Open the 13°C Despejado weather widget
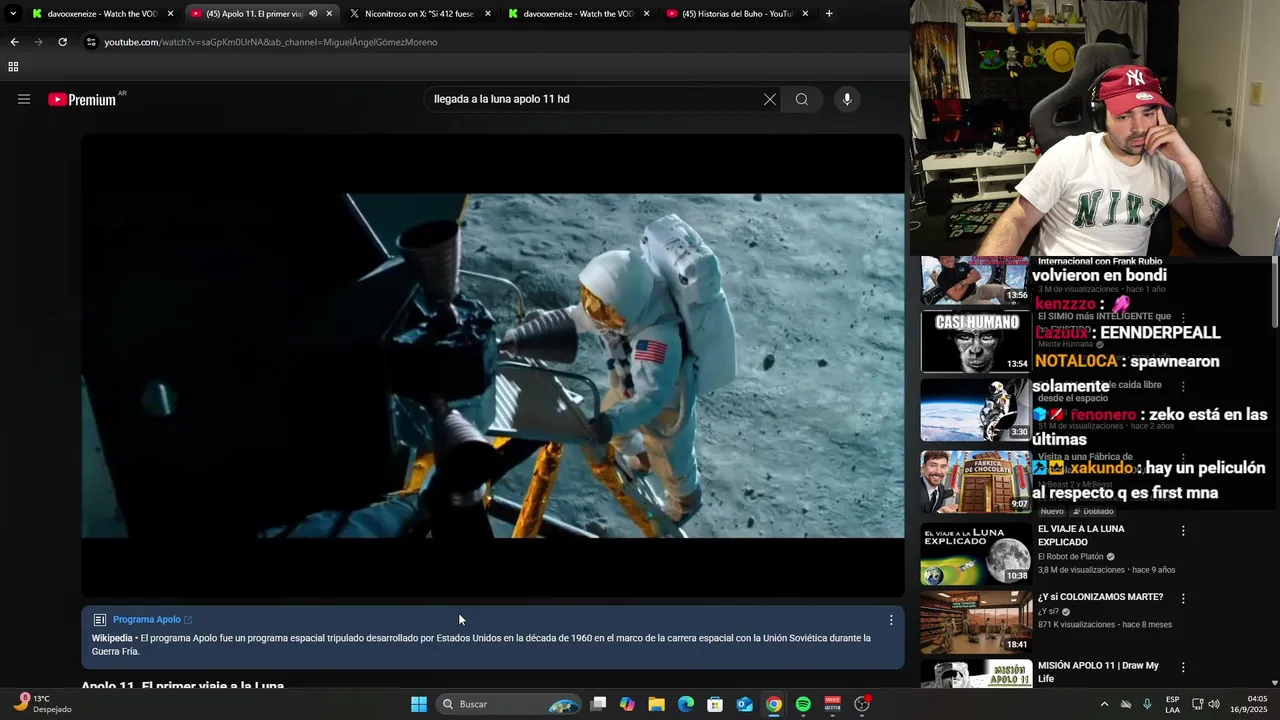Viewport: 1280px width, 720px height. tap(42, 704)
